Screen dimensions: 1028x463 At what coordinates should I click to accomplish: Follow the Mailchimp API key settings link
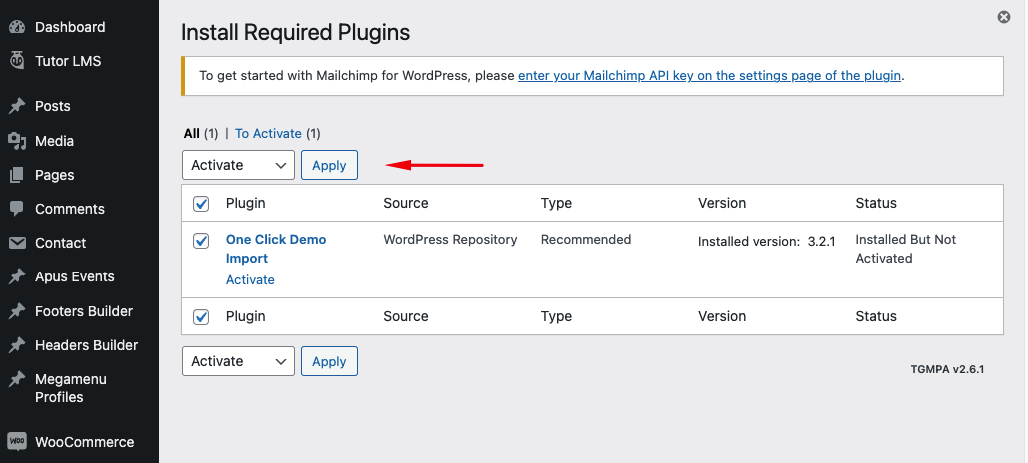(x=709, y=75)
